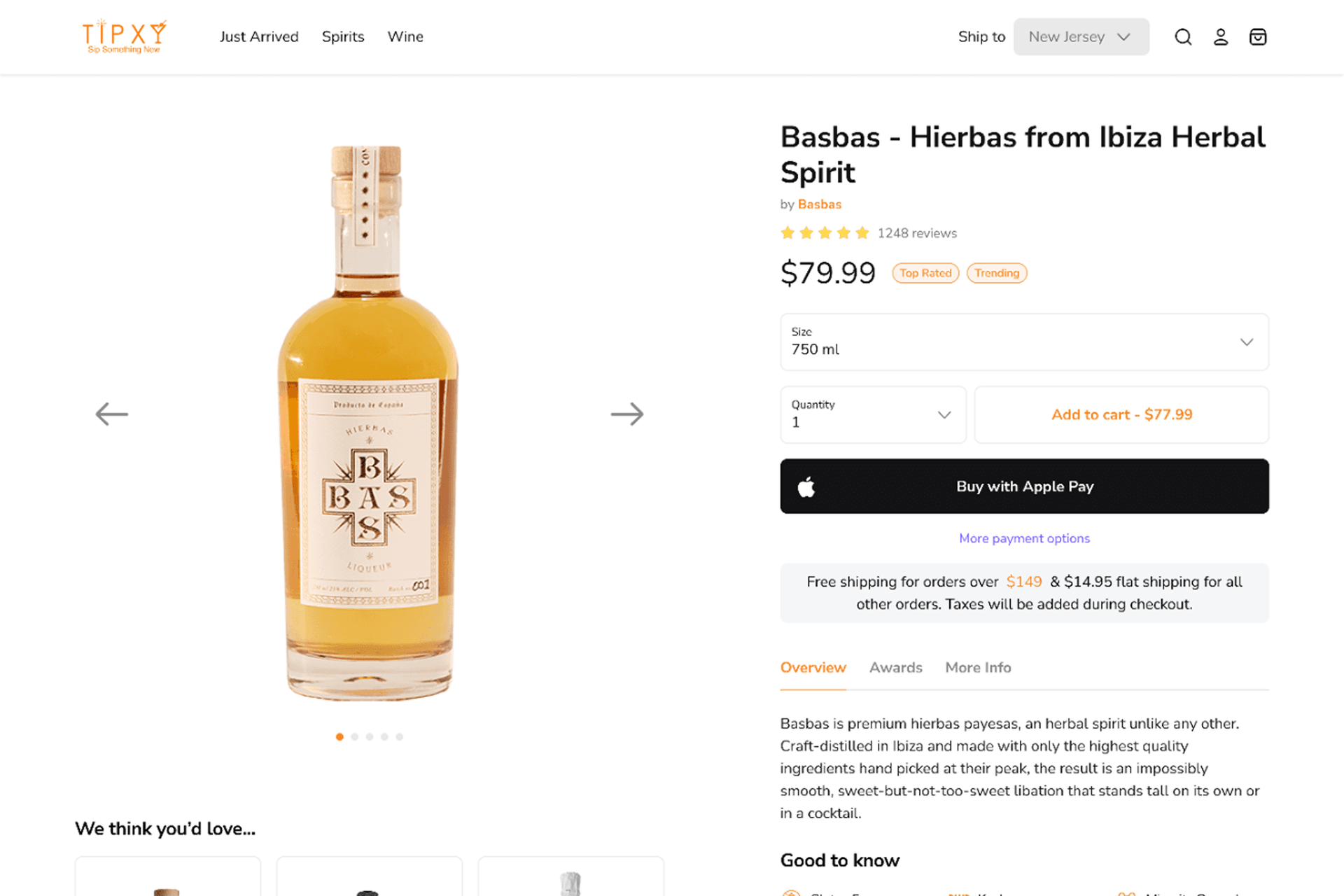Open the Ship to New Jersey dropdown
The image size is (1344, 896).
click(x=1081, y=37)
